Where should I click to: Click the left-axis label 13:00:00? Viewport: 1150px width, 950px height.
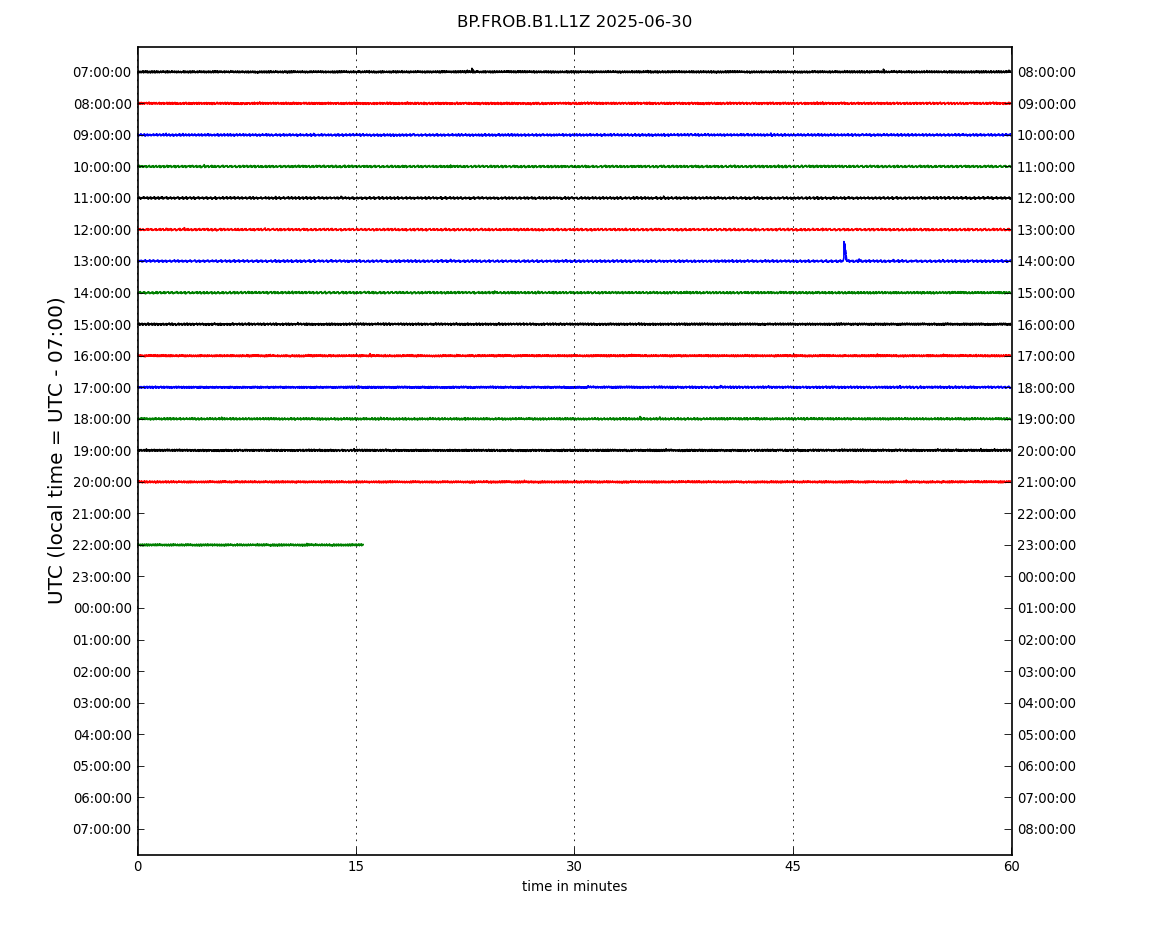(102, 262)
